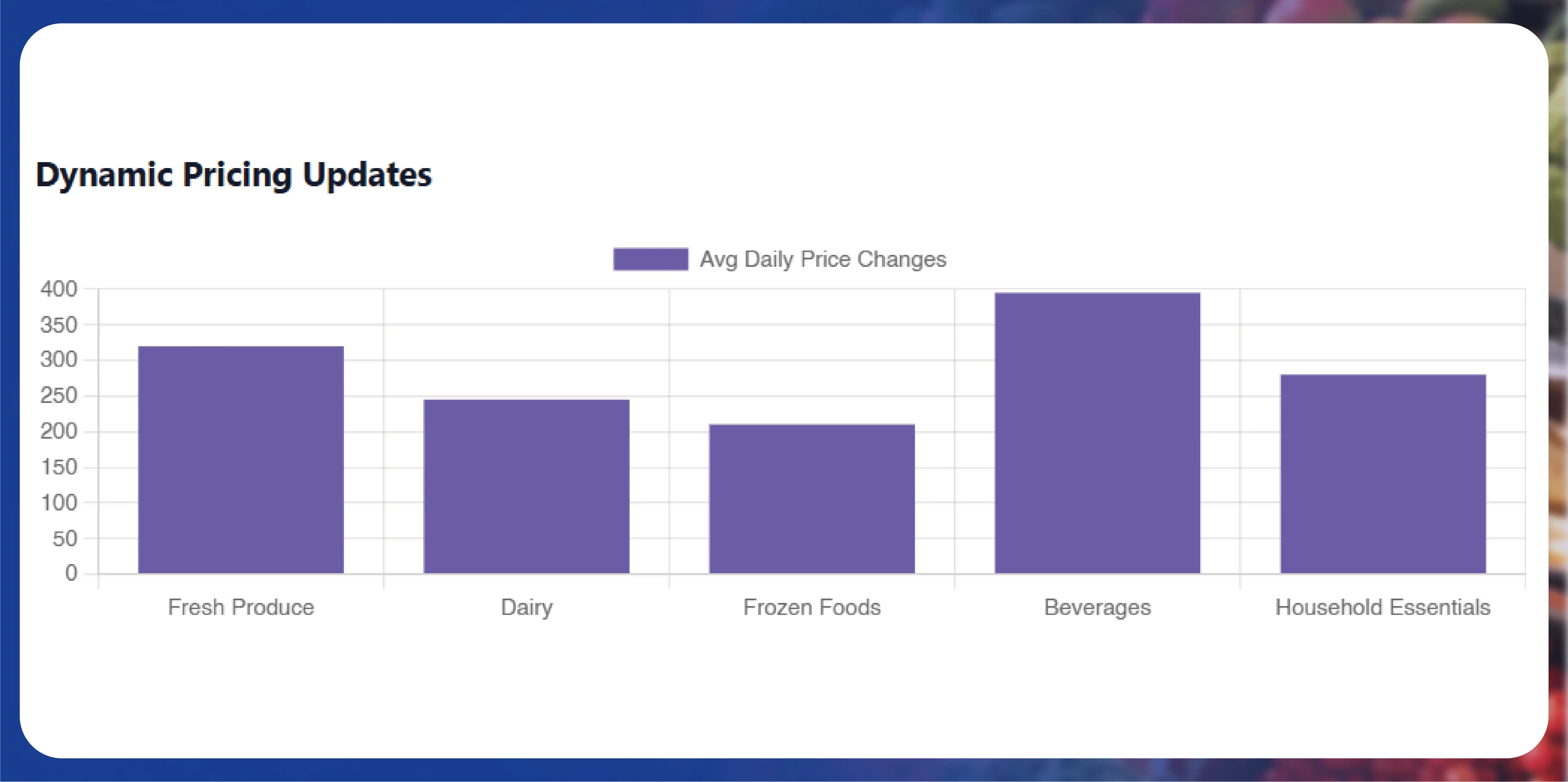
Task: Click the 300 y-axis tick label
Action: 59,360
